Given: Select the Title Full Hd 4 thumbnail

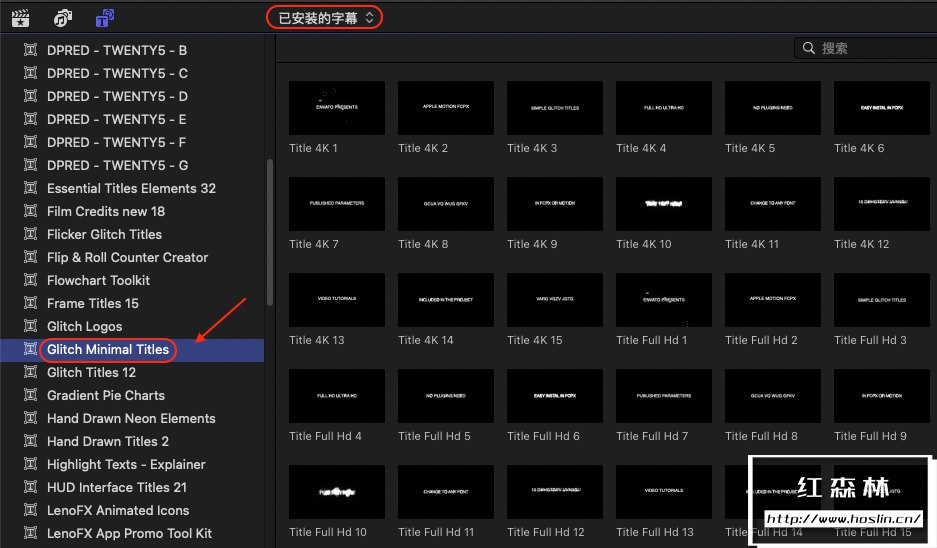Looking at the screenshot, I should click(336, 396).
